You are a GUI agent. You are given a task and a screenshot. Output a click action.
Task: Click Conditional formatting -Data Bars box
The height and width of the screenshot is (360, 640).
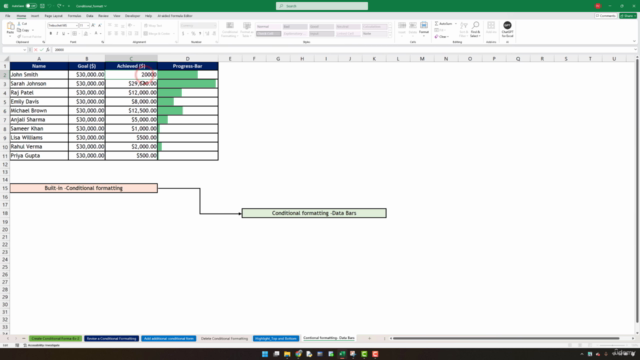pos(314,213)
